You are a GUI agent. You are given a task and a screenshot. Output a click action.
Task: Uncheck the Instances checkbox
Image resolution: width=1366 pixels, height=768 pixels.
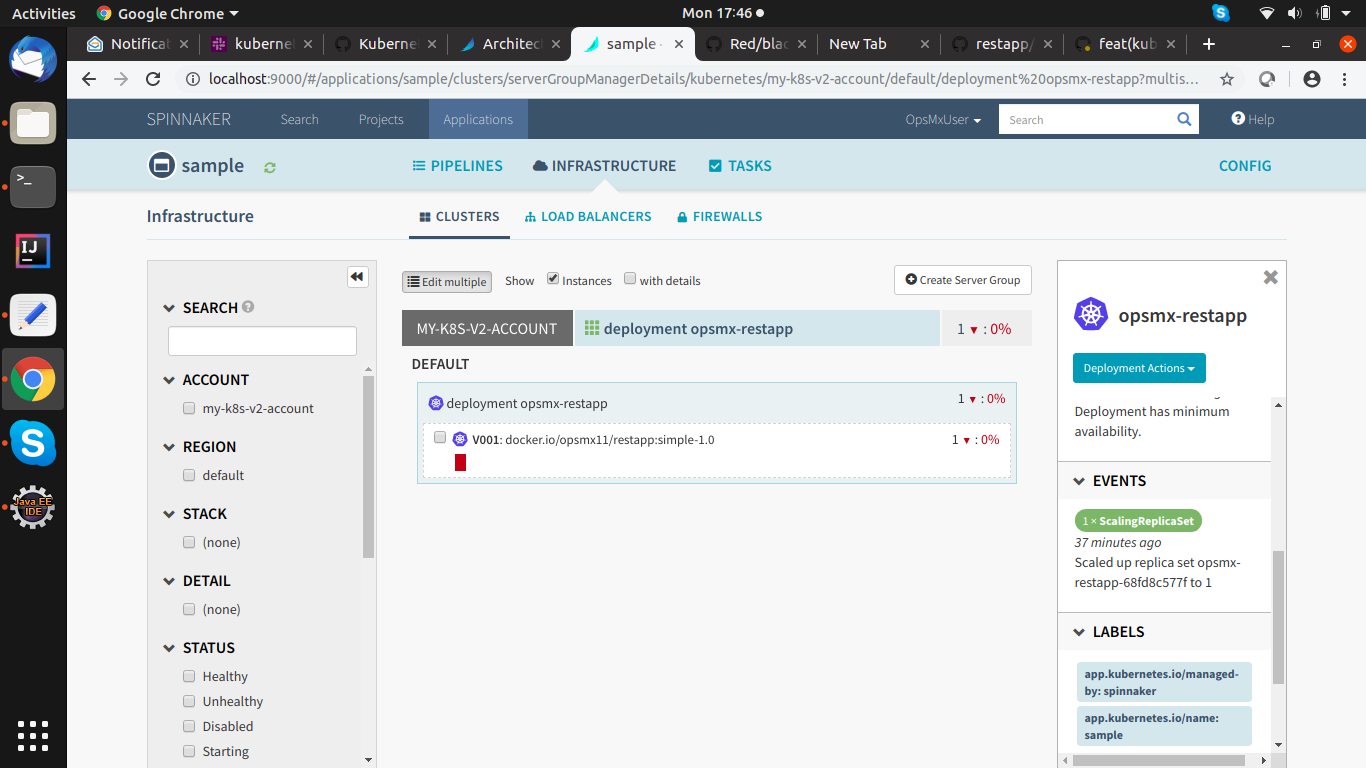point(553,279)
